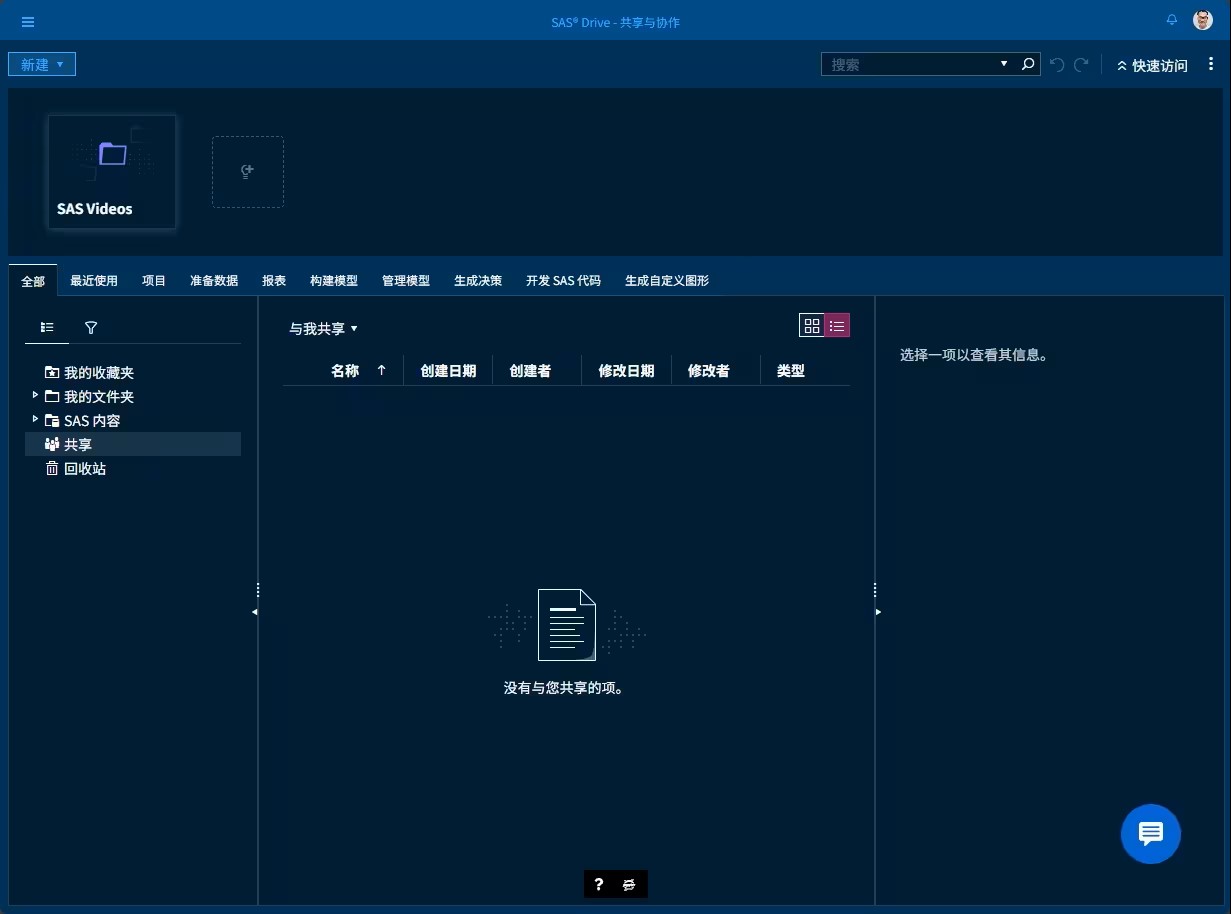Image resolution: width=1231 pixels, height=914 pixels.
Task: Click the left pane splitter handle dots
Action: click(258, 590)
